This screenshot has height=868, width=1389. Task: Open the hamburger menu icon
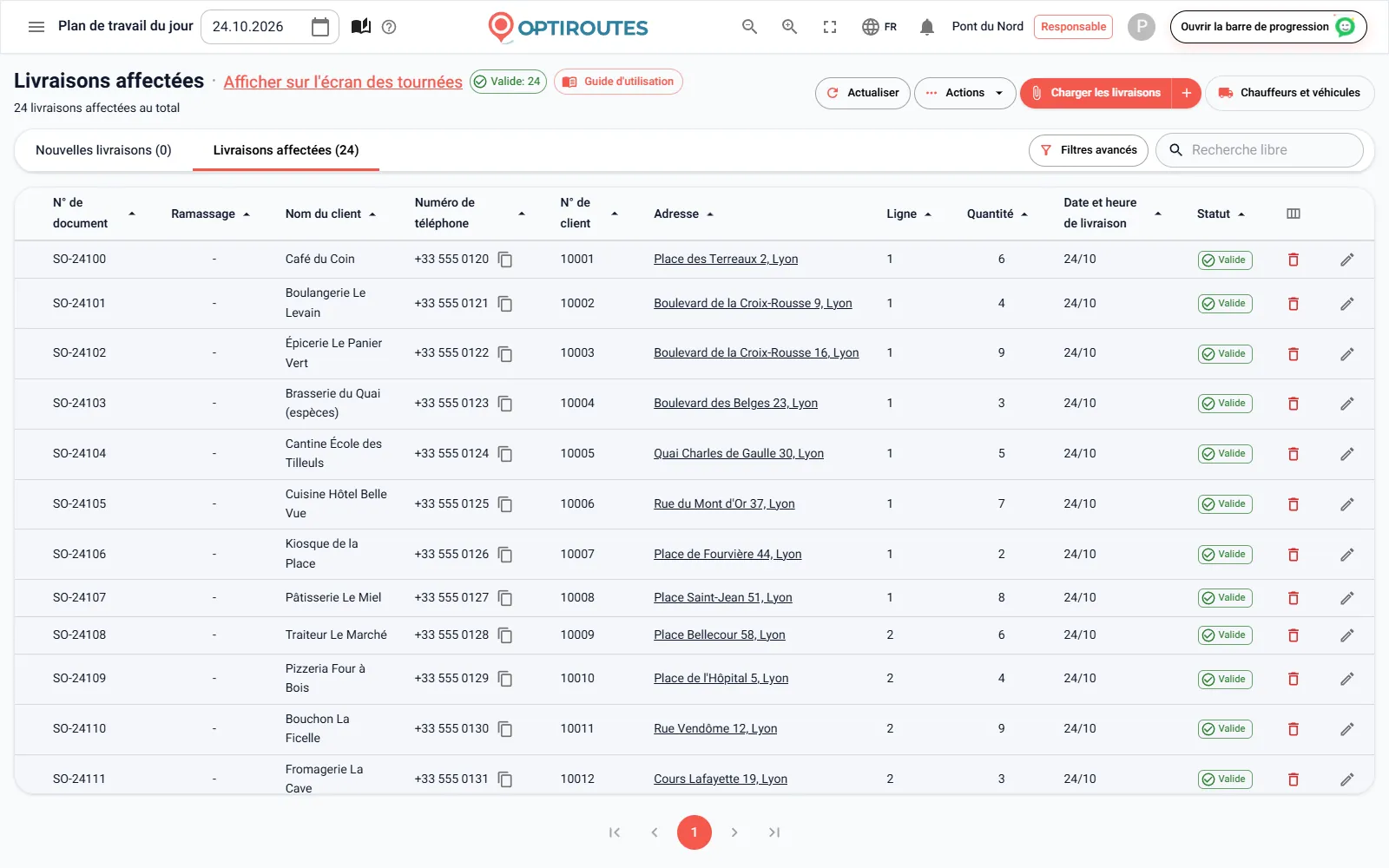[36, 27]
